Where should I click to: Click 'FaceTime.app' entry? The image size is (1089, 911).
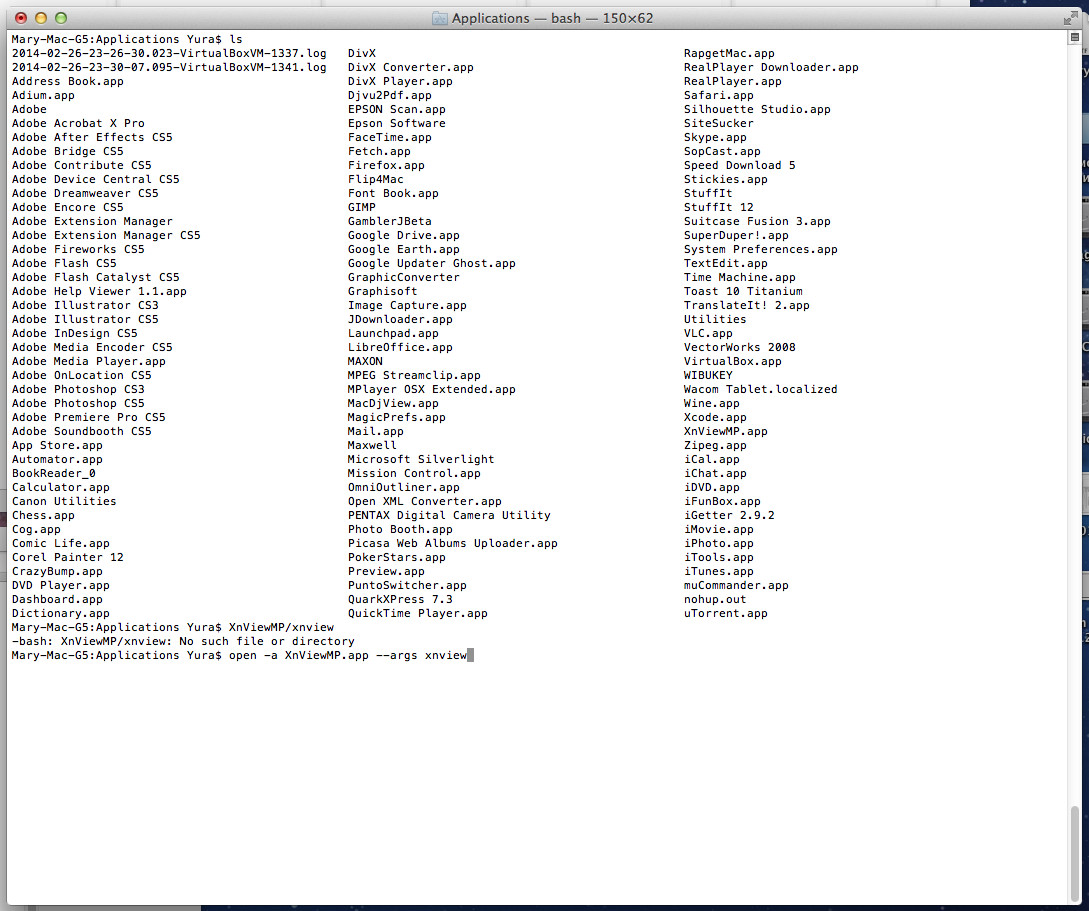point(390,137)
